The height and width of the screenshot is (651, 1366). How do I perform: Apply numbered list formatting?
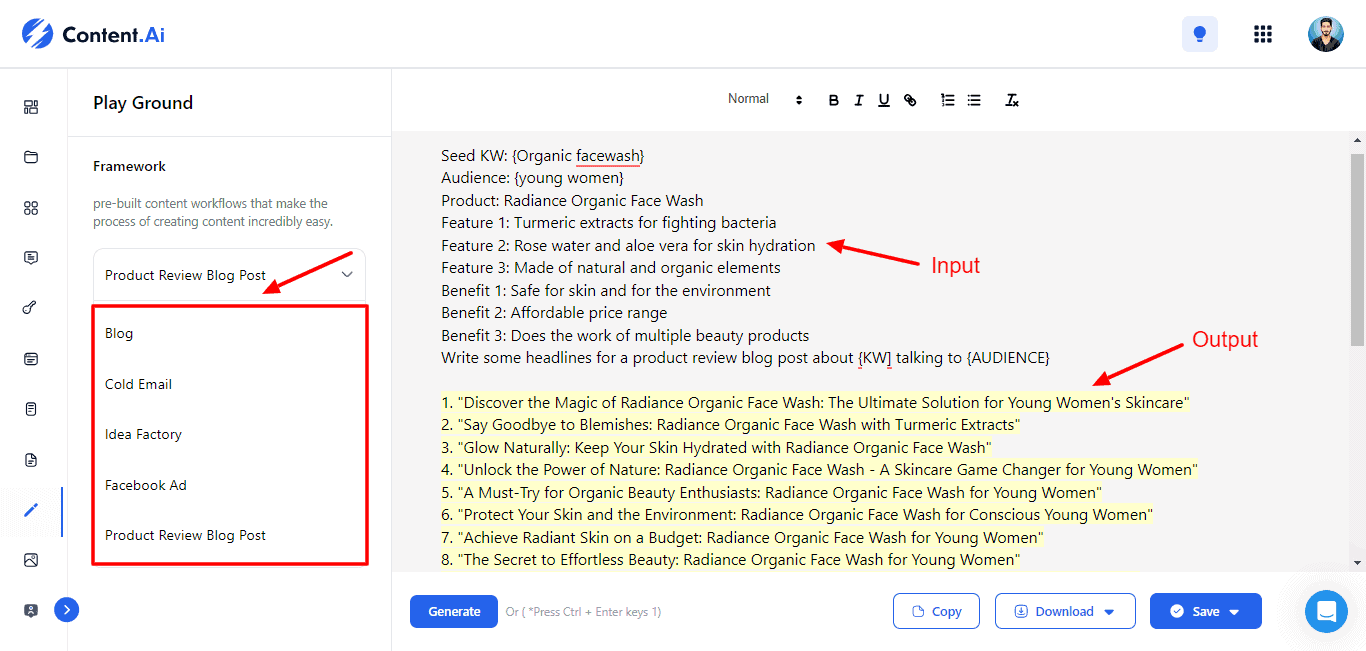(x=947, y=100)
